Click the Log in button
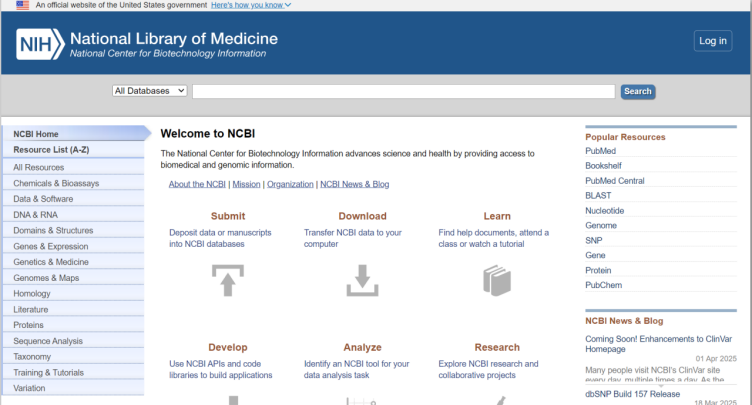Screen dimensions: 752x405 pos(713,41)
